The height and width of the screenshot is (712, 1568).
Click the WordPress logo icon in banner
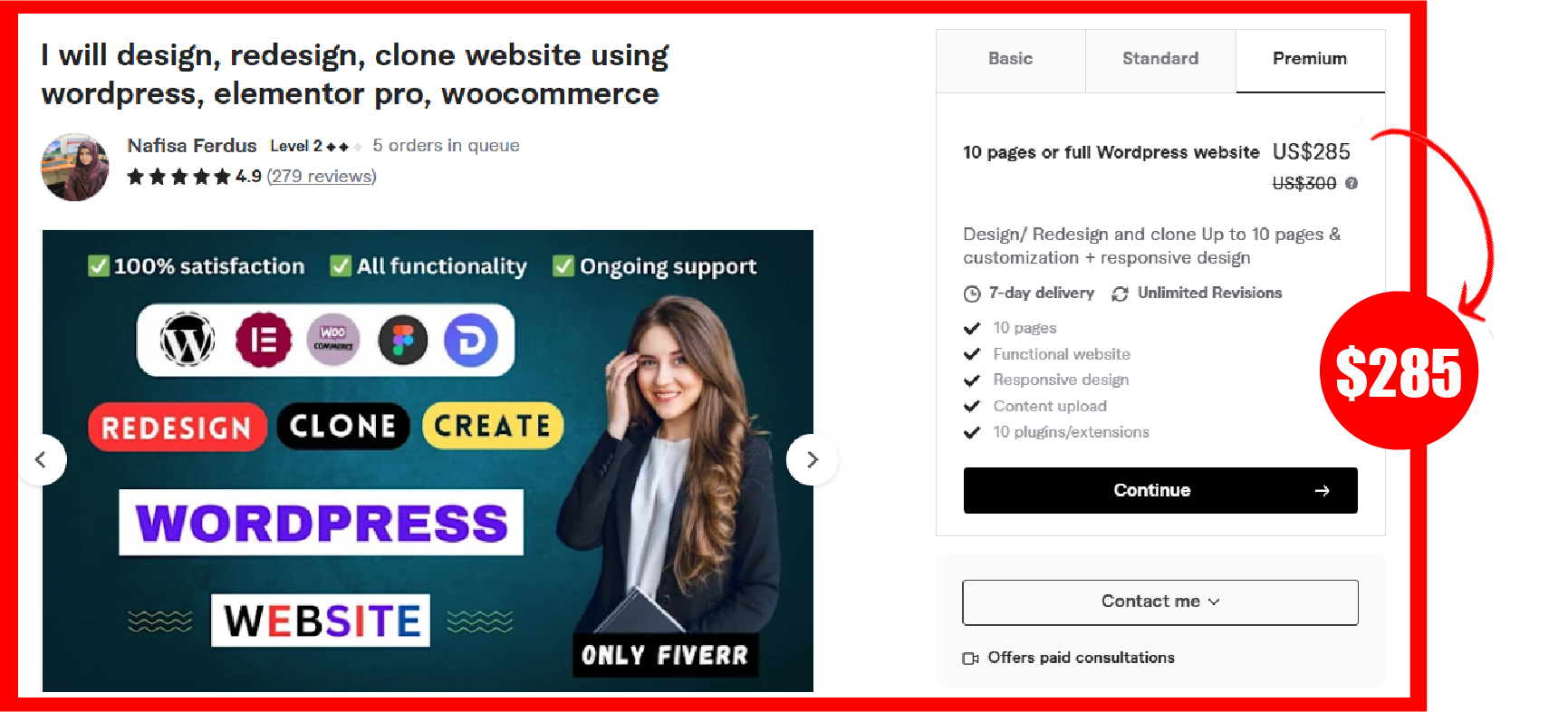pyautogui.click(x=188, y=340)
